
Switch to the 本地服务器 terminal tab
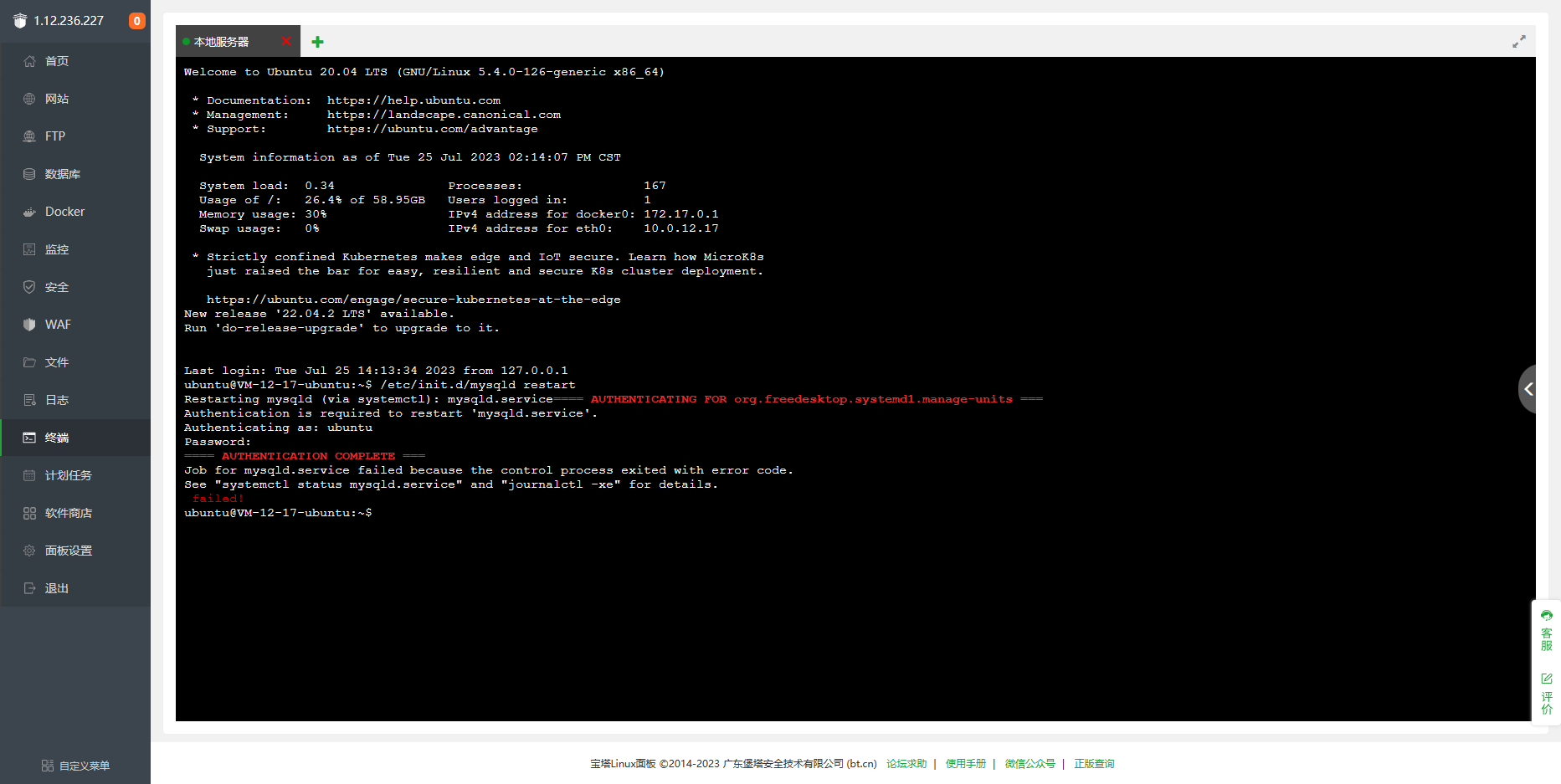point(222,42)
